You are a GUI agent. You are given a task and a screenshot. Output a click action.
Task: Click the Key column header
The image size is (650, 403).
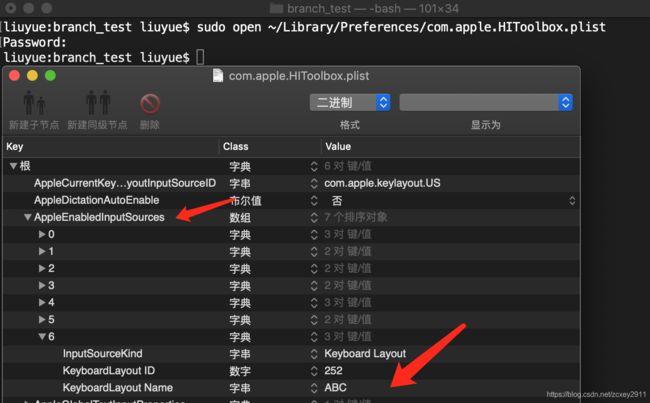[x=15, y=146]
